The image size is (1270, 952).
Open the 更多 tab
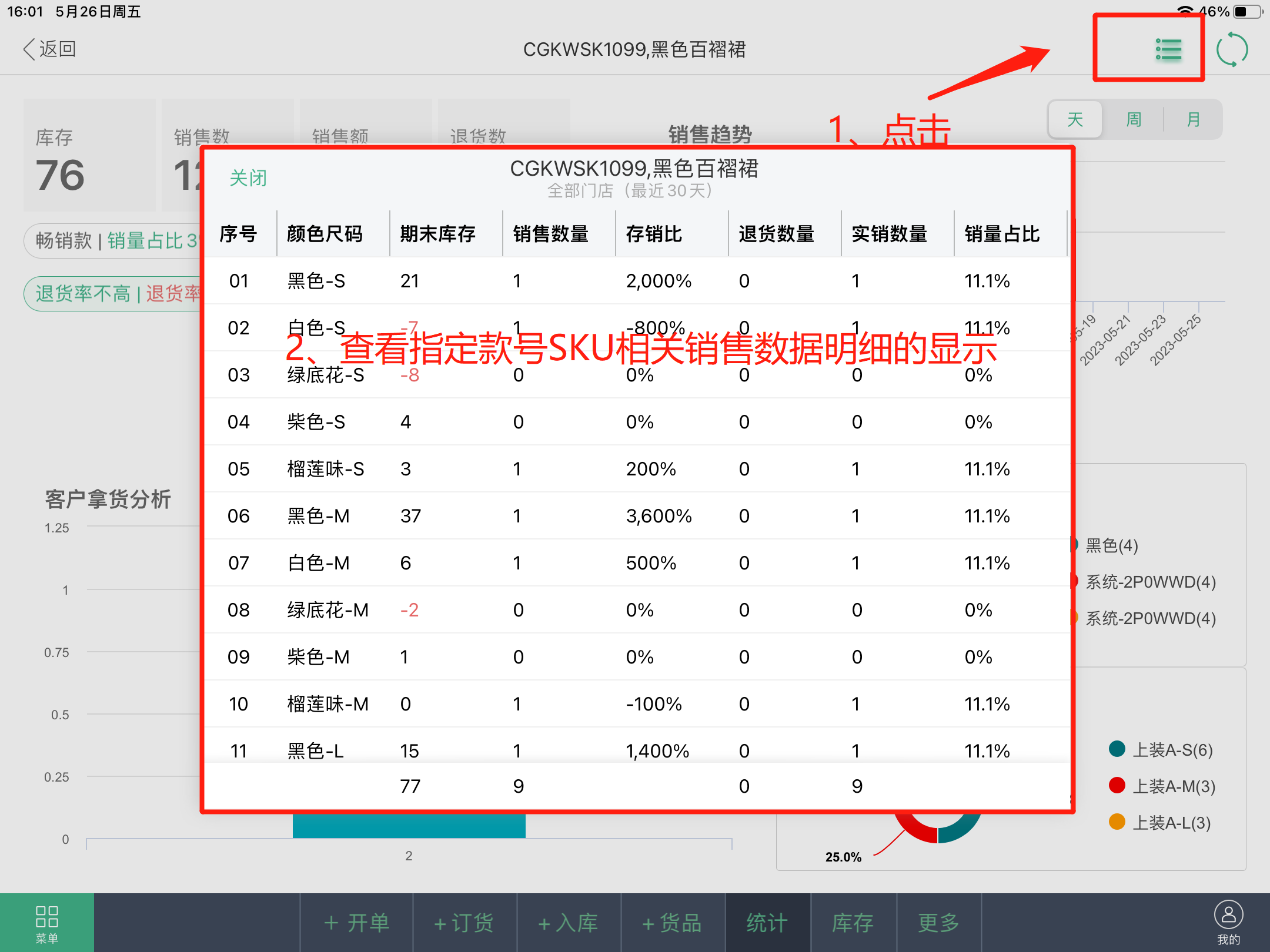tap(939, 923)
